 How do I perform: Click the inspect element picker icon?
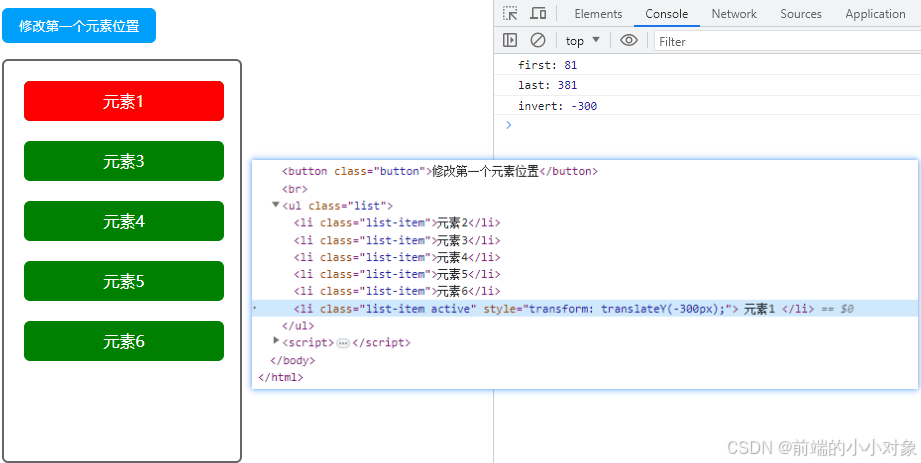point(510,14)
